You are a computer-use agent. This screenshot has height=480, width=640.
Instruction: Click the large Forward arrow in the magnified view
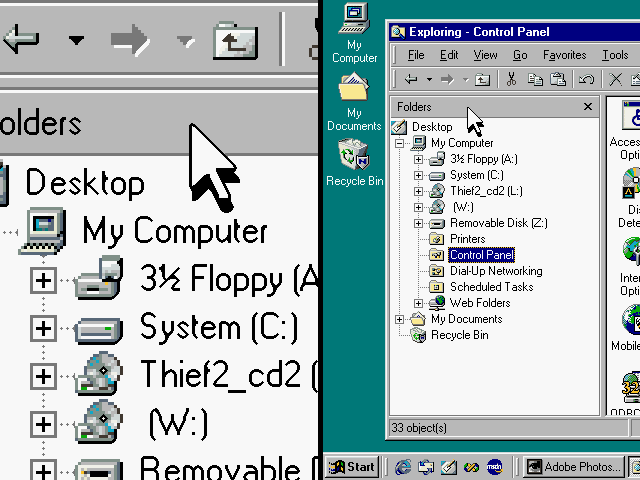[x=130, y=40]
